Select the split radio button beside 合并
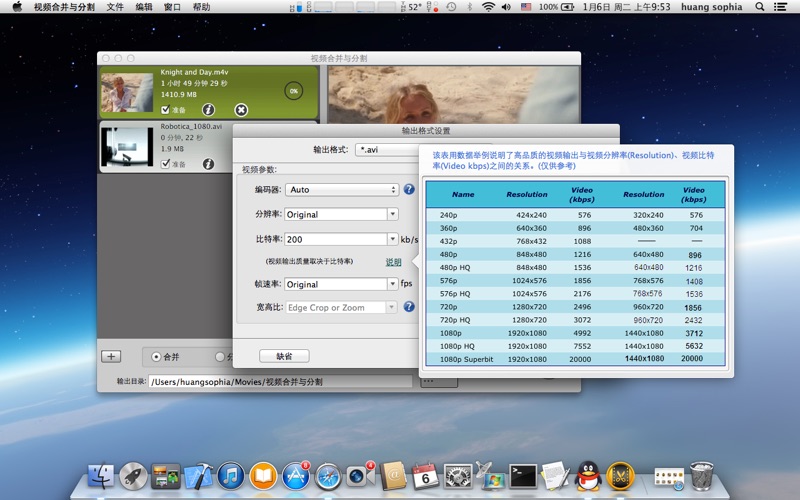800x500 pixels. 220,357
